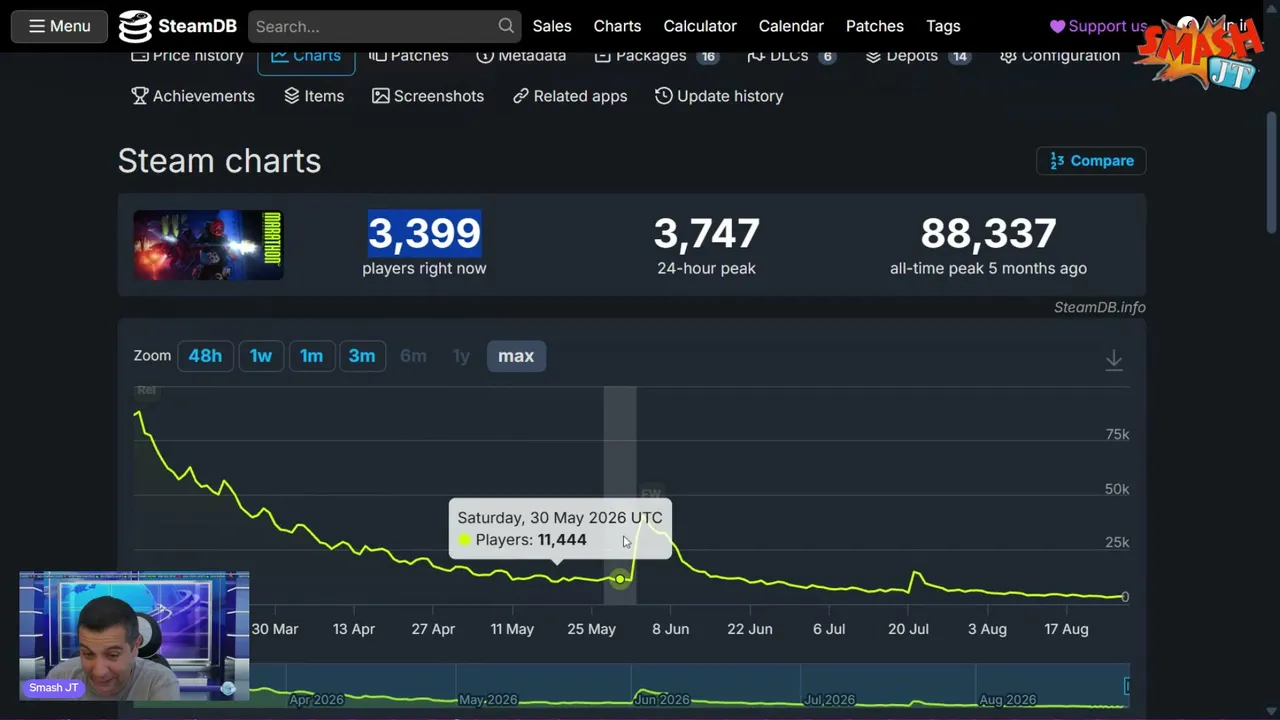The image size is (1280, 720).
Task: Open the hamburger Menu button
Action: (59, 26)
